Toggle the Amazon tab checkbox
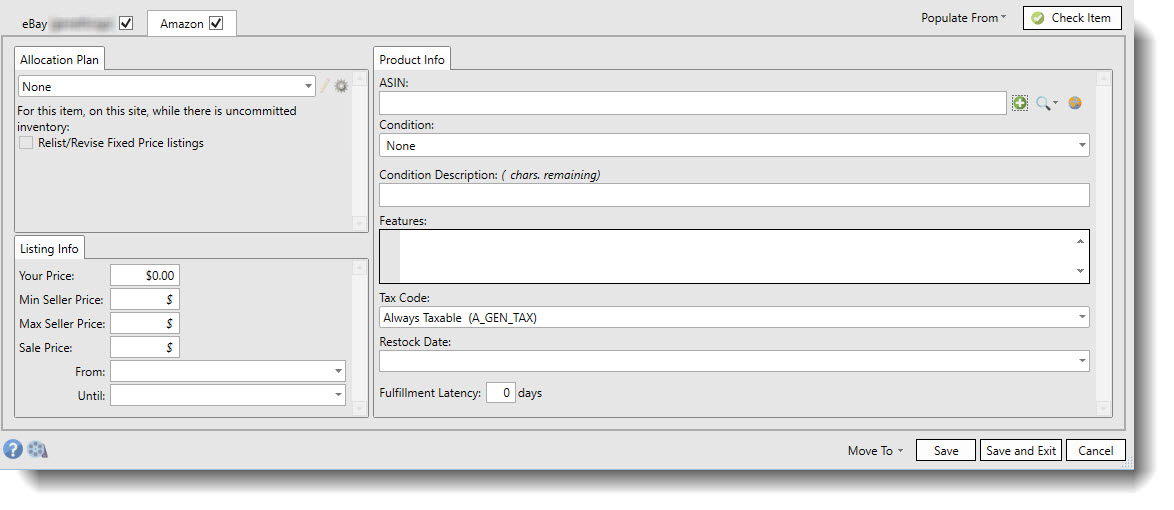 coord(216,23)
